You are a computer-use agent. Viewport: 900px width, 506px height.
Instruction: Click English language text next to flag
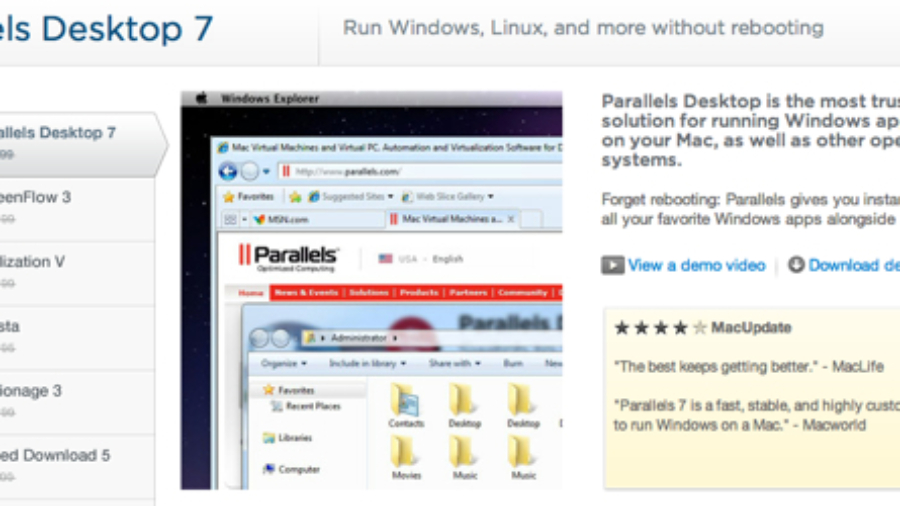447,259
